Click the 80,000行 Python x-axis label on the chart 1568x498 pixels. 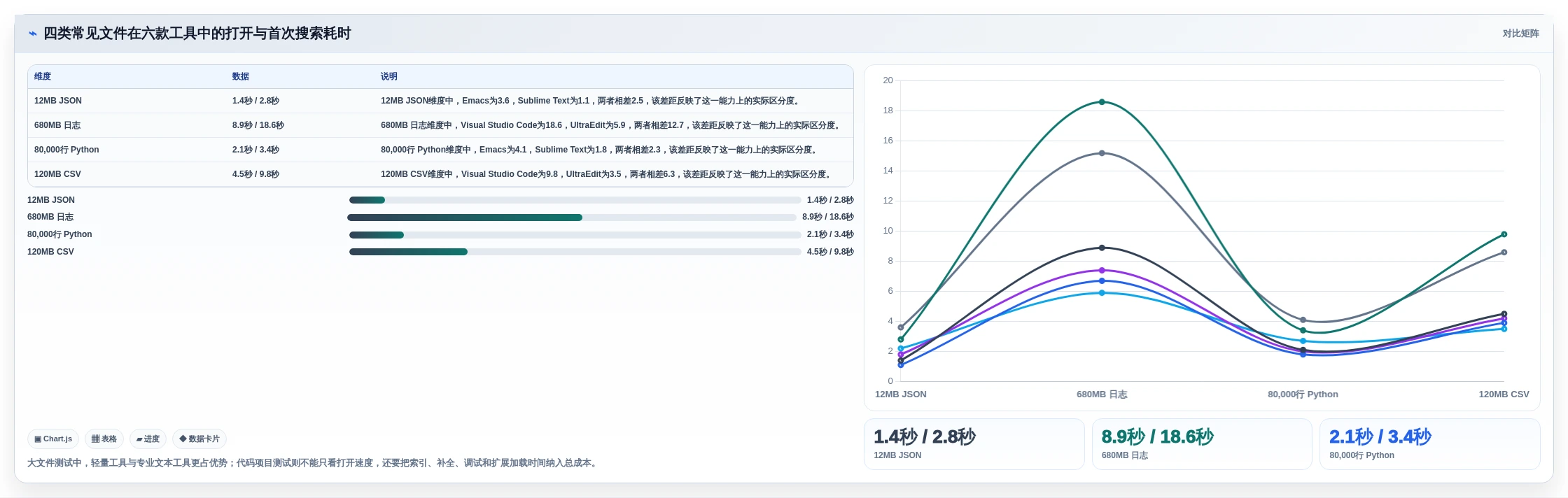(x=1303, y=394)
